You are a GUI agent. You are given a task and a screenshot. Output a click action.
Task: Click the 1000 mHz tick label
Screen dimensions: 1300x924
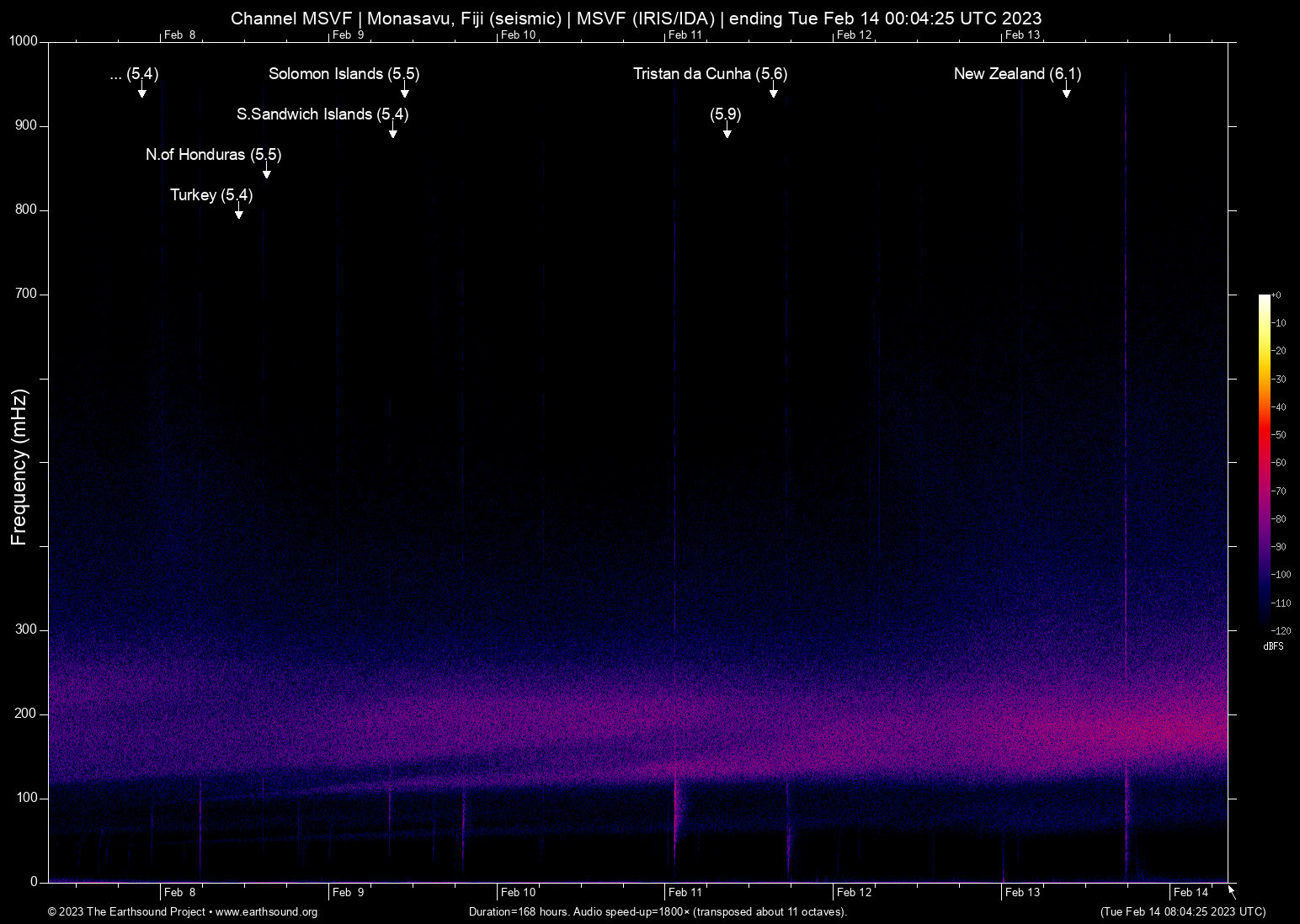24,41
